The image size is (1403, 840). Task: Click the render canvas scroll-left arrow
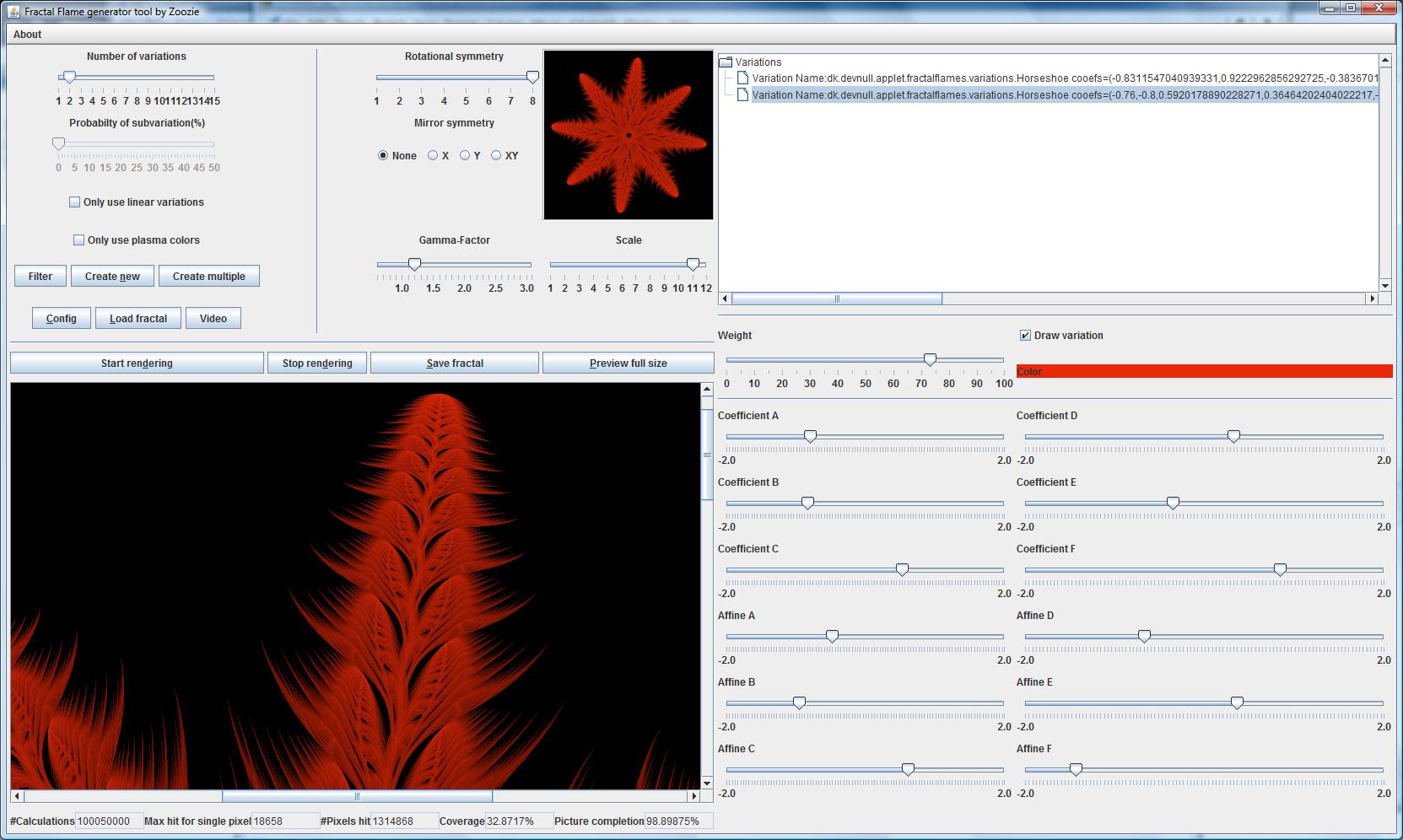(17, 796)
